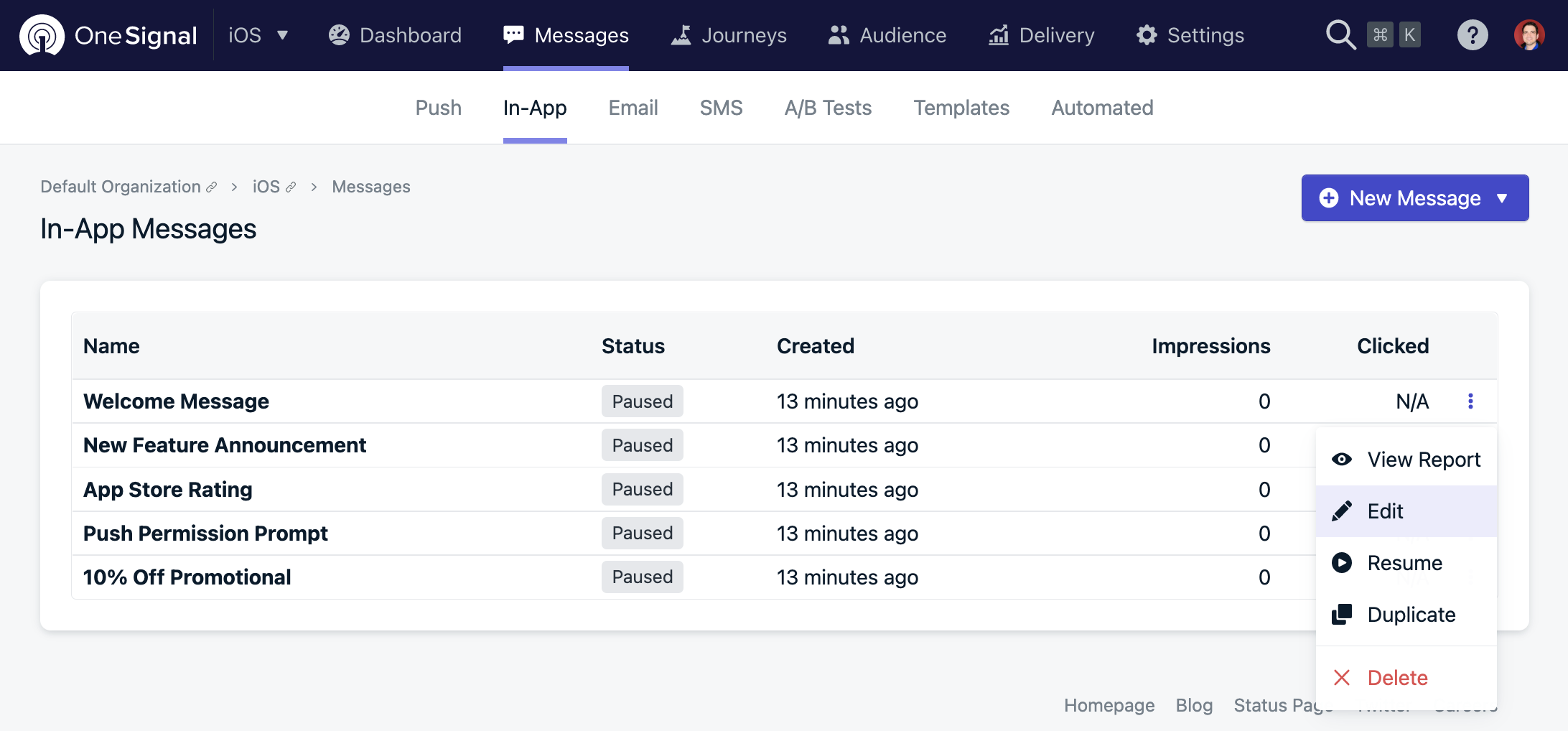Switch to the SMS tab

coord(722,108)
